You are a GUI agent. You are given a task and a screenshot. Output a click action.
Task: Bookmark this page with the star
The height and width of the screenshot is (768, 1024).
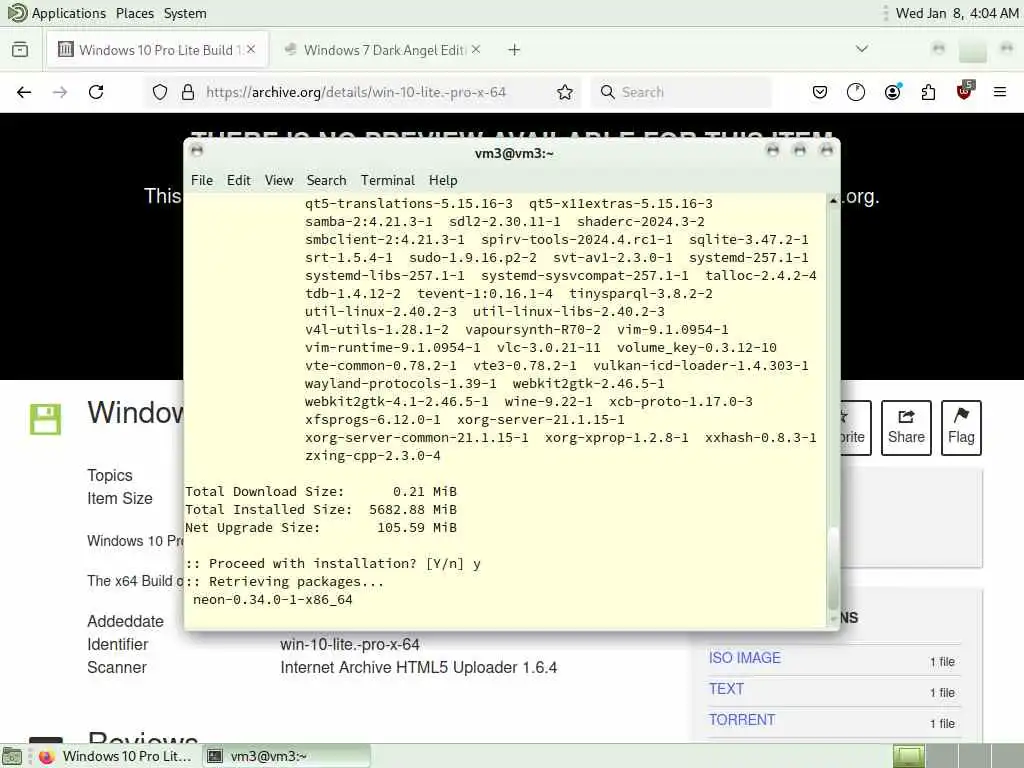(565, 92)
